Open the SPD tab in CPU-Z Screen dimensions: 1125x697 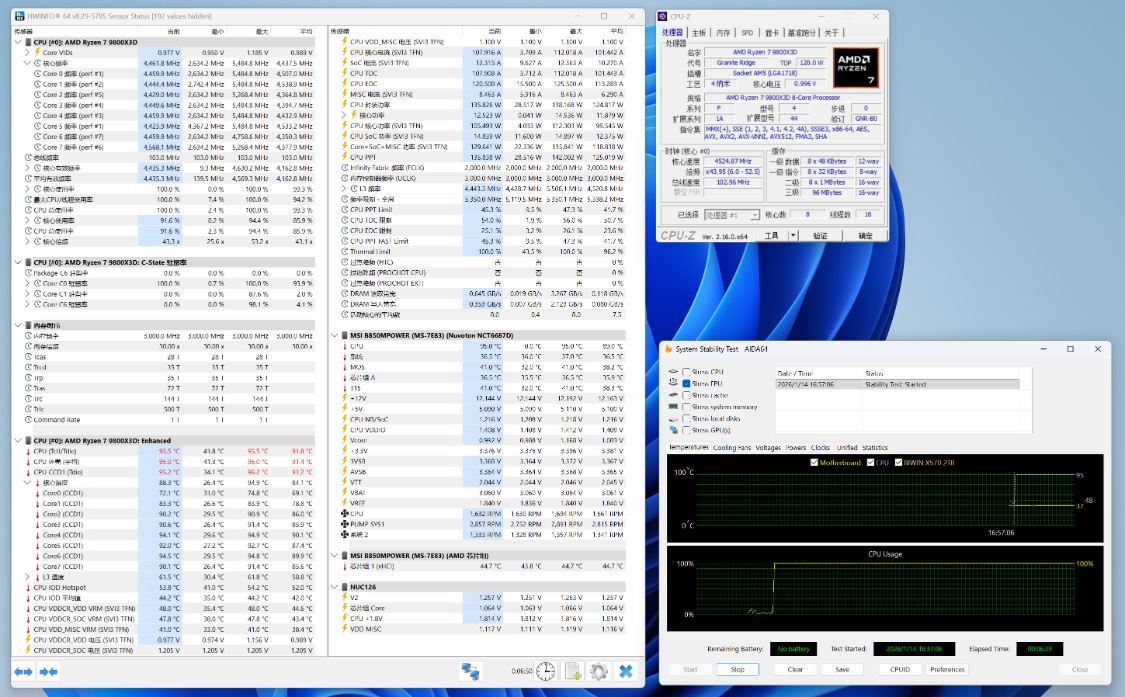pyautogui.click(x=746, y=33)
